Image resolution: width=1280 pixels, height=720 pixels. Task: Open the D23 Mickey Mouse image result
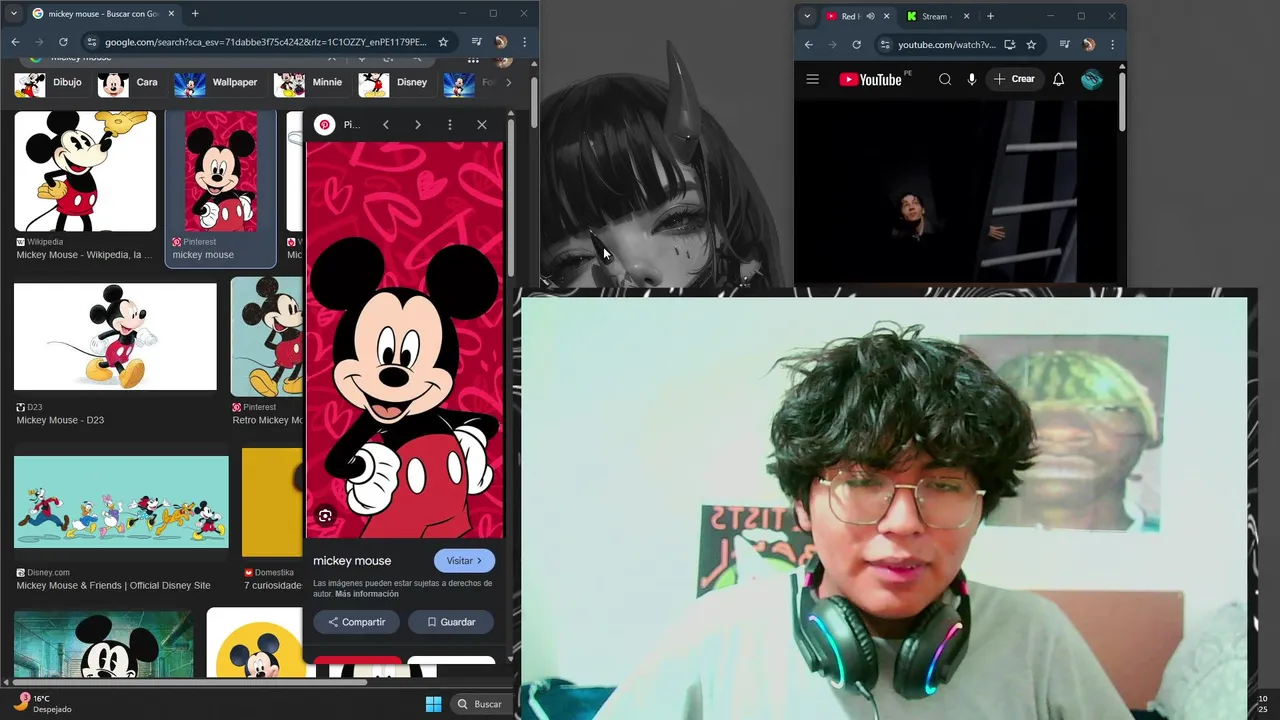click(115, 336)
